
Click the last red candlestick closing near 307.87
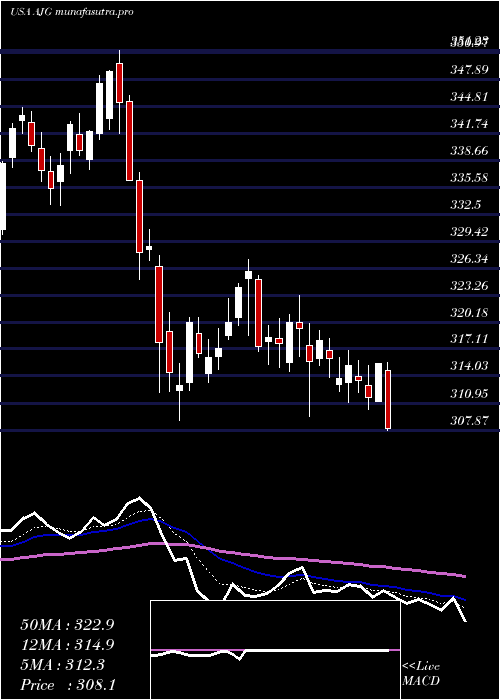point(388,399)
